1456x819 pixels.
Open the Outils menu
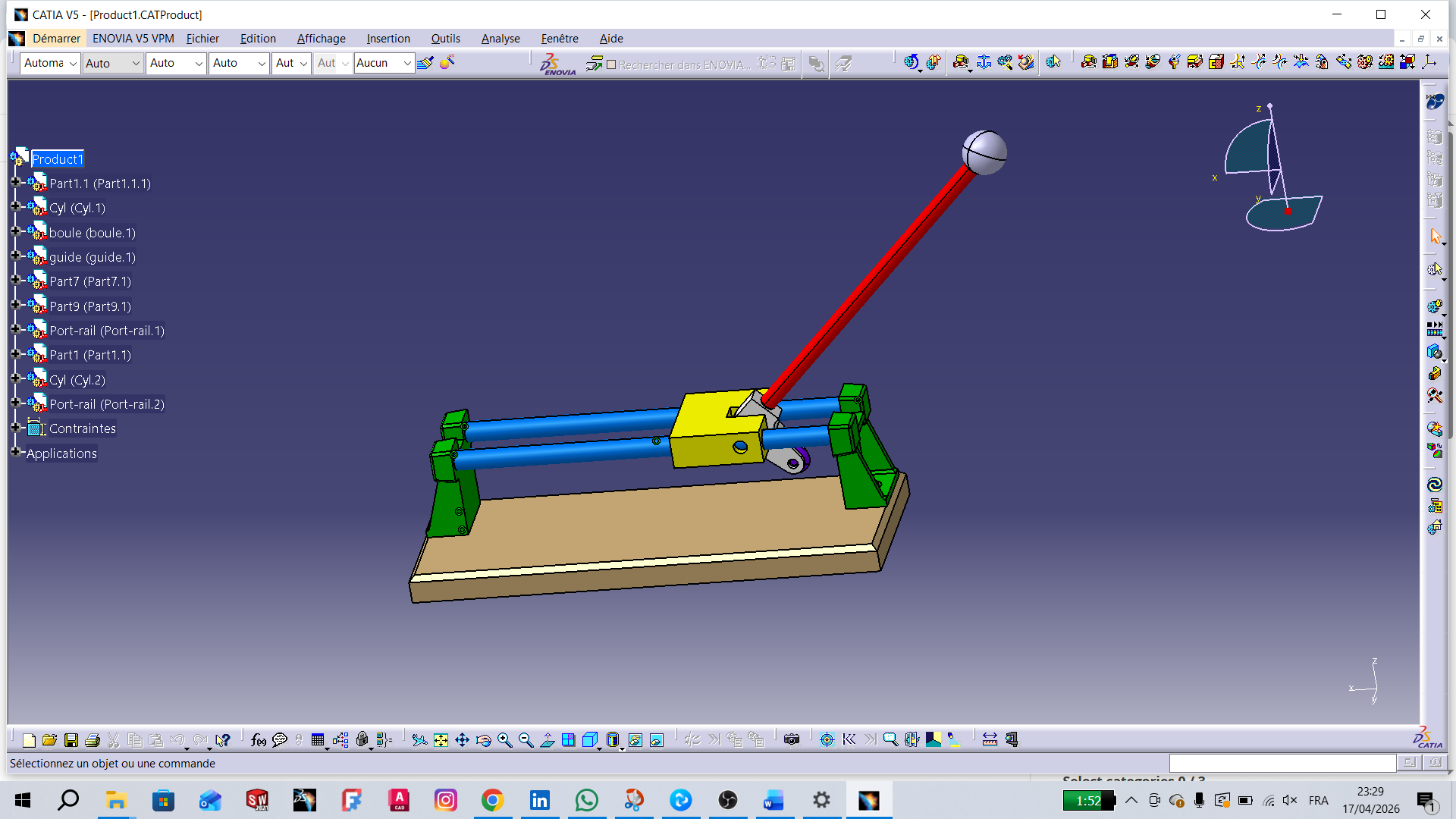[x=445, y=39]
